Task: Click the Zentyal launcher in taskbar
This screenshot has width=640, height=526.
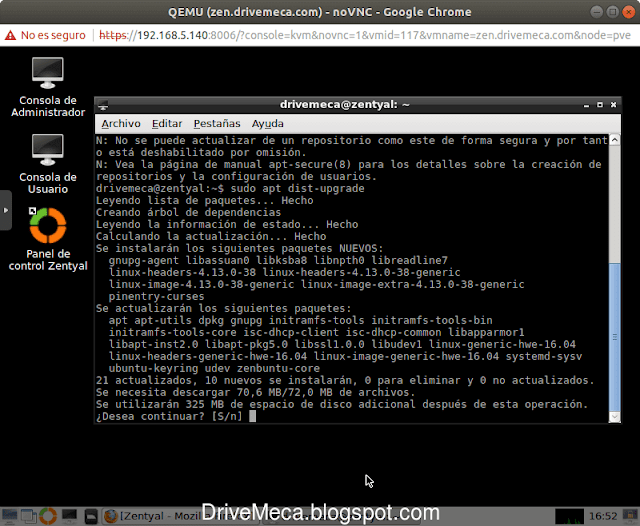Action: pos(48,516)
